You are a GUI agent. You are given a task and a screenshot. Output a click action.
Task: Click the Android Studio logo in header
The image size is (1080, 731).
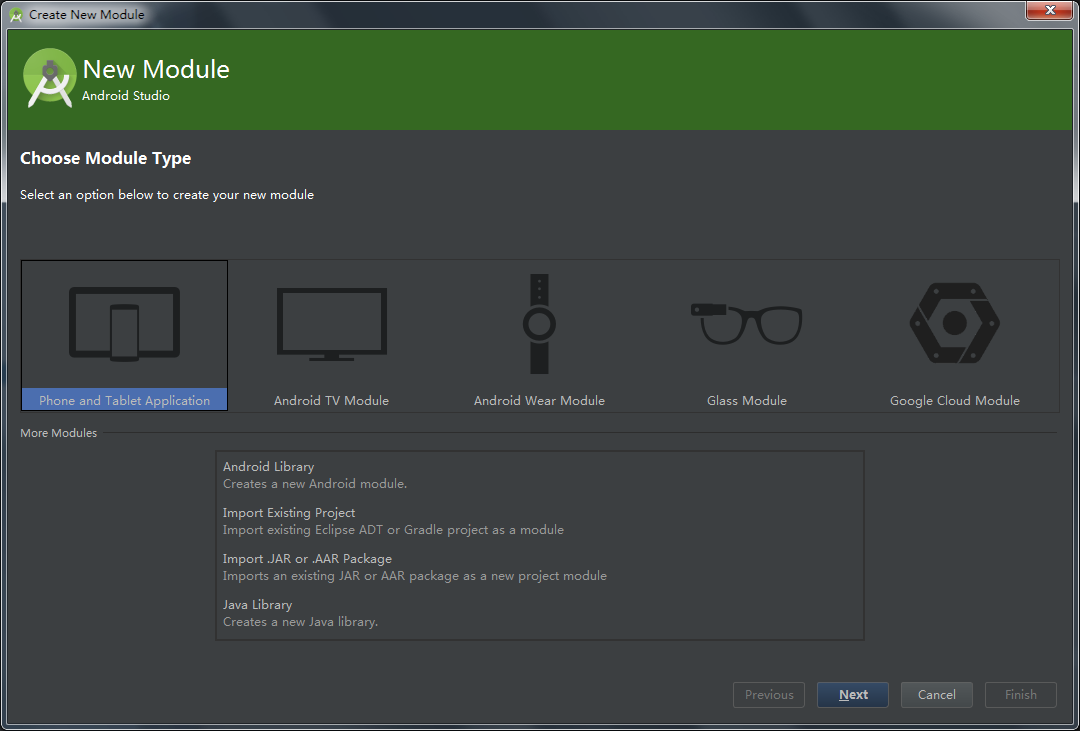(x=50, y=78)
